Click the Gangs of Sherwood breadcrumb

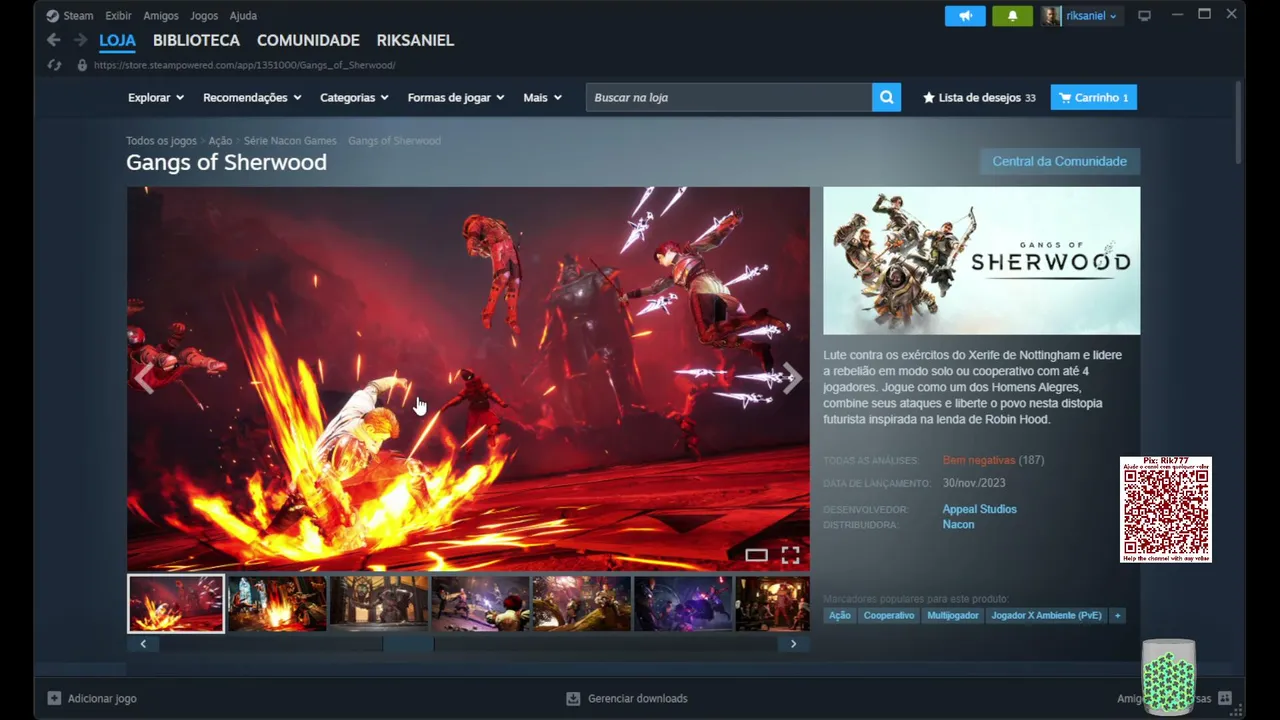(x=394, y=141)
